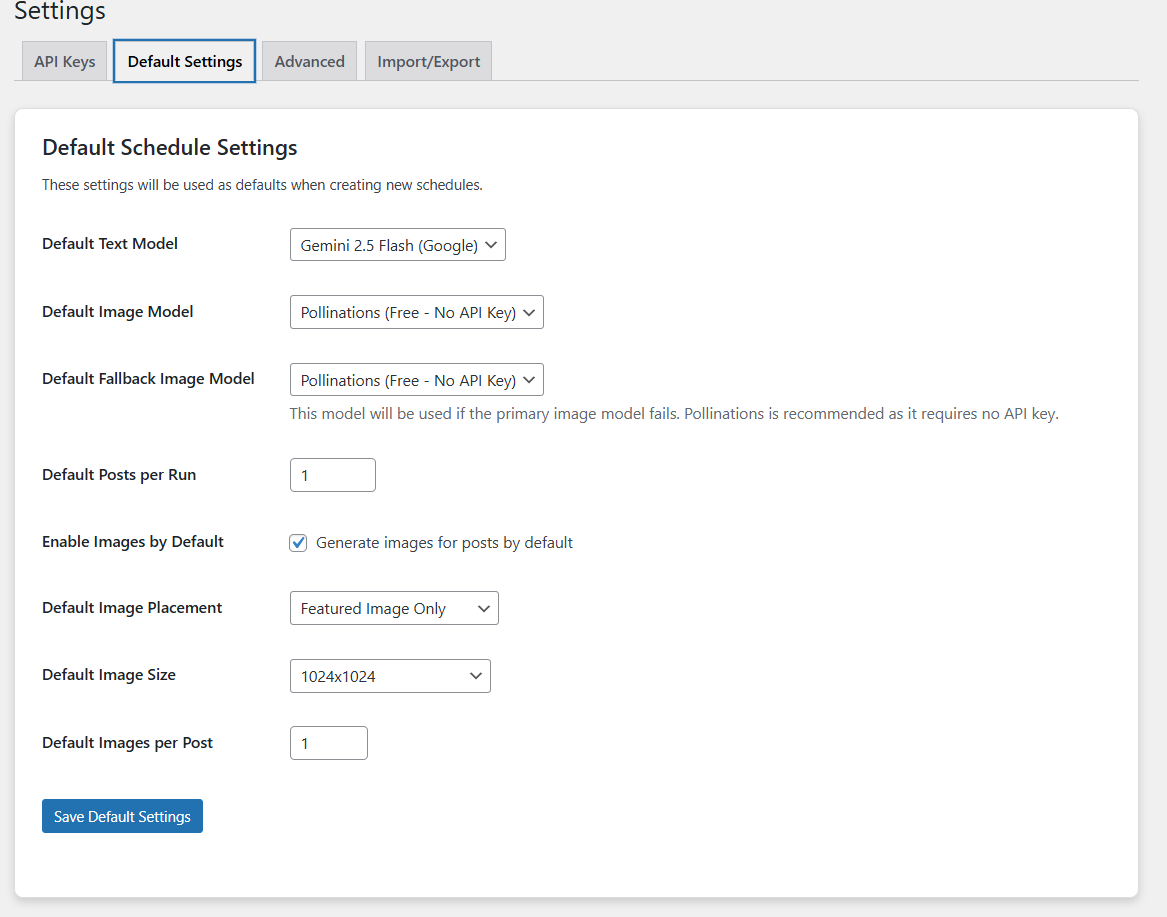This screenshot has width=1167, height=917.
Task: Open the 1024x1024 image size dropdown
Action: click(390, 676)
